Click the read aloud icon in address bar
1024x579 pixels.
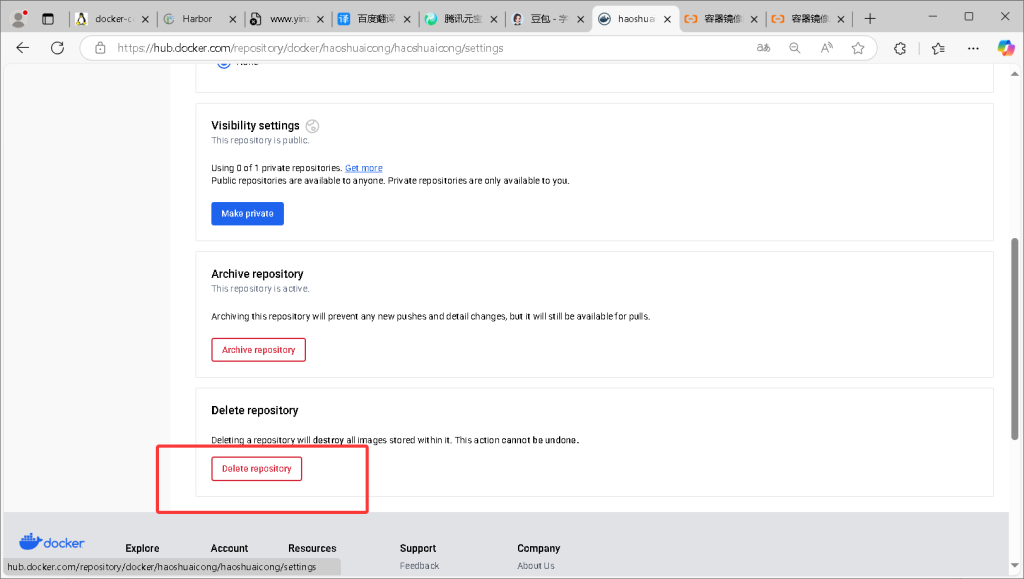point(826,48)
